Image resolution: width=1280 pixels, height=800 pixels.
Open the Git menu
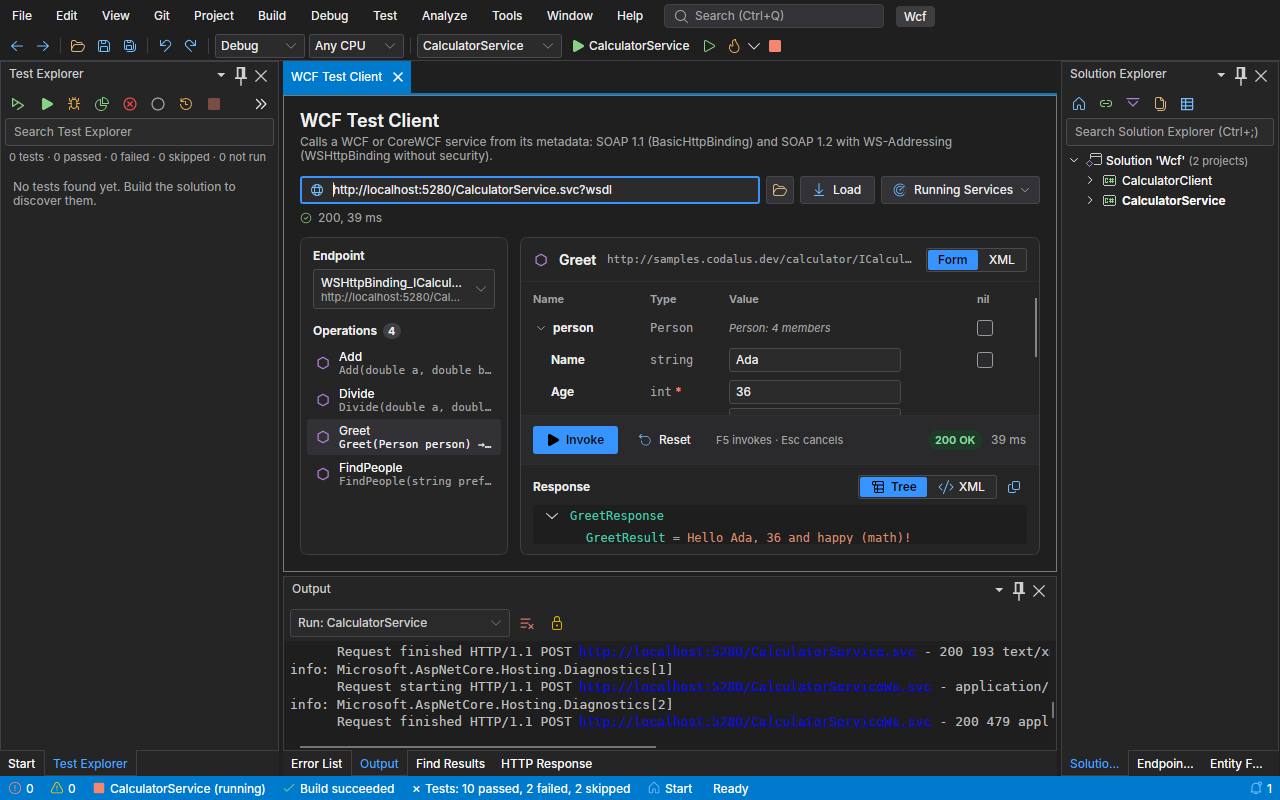162,16
